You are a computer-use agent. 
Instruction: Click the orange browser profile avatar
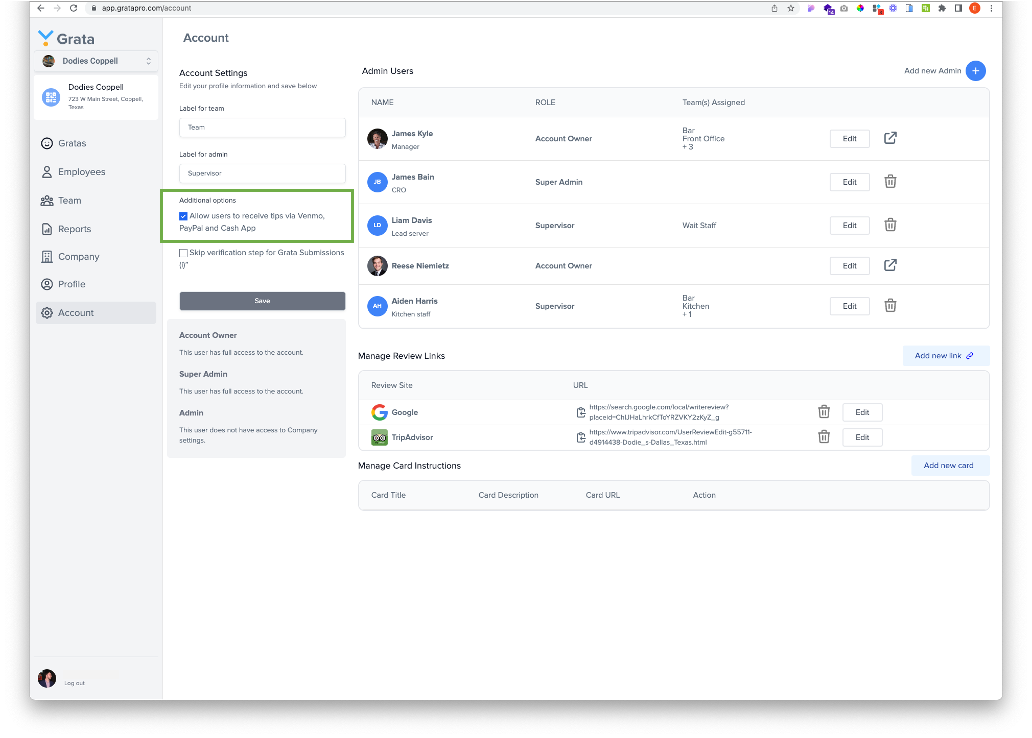pos(975,9)
